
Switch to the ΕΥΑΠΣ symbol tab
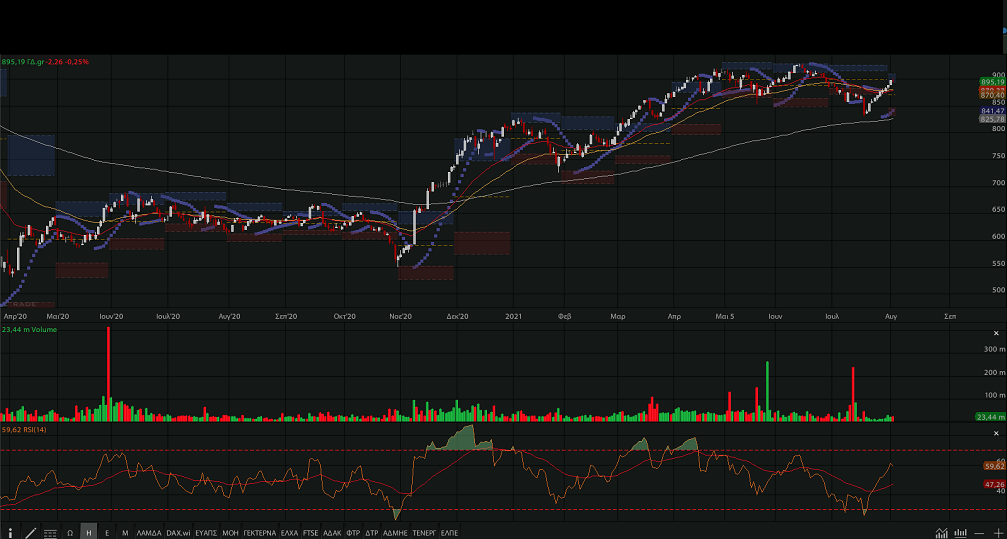coord(206,533)
